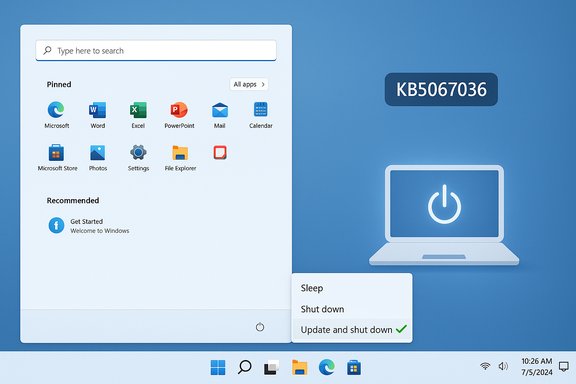Click the Wi-Fi network tray icon
The width and height of the screenshot is (576, 384).
[x=485, y=366]
